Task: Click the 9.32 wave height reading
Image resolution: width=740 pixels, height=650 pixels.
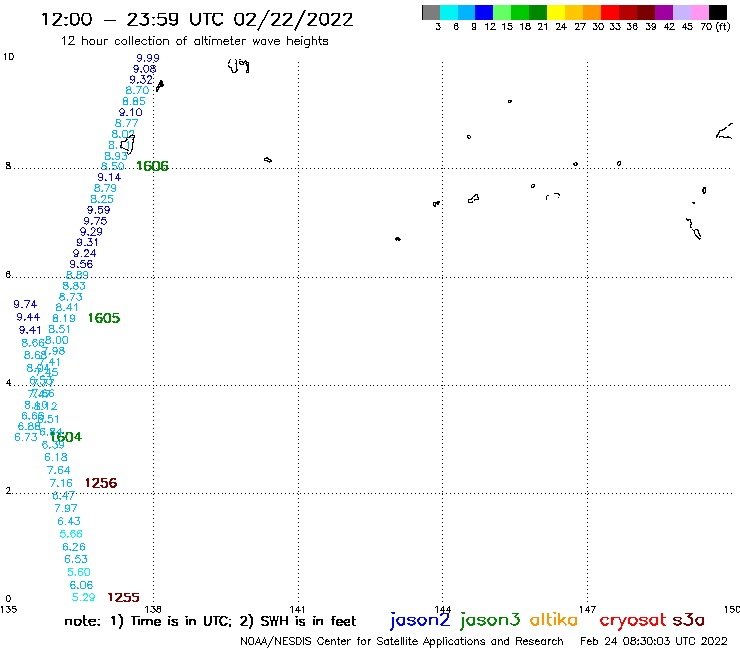Action: [x=141, y=80]
